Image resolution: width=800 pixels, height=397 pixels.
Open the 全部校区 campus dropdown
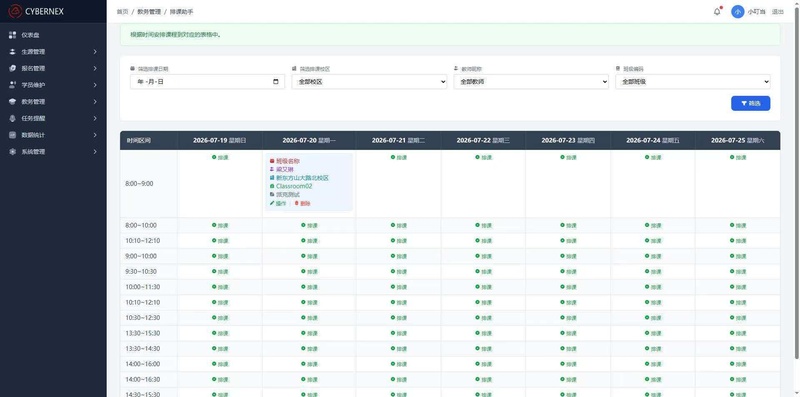pos(369,82)
